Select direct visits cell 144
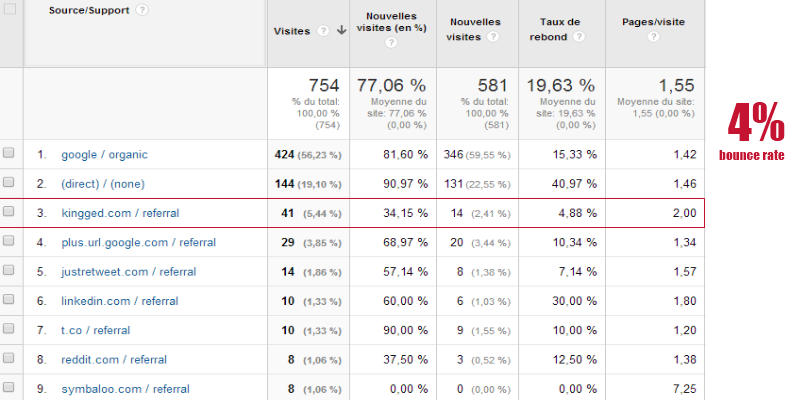 click(x=284, y=184)
